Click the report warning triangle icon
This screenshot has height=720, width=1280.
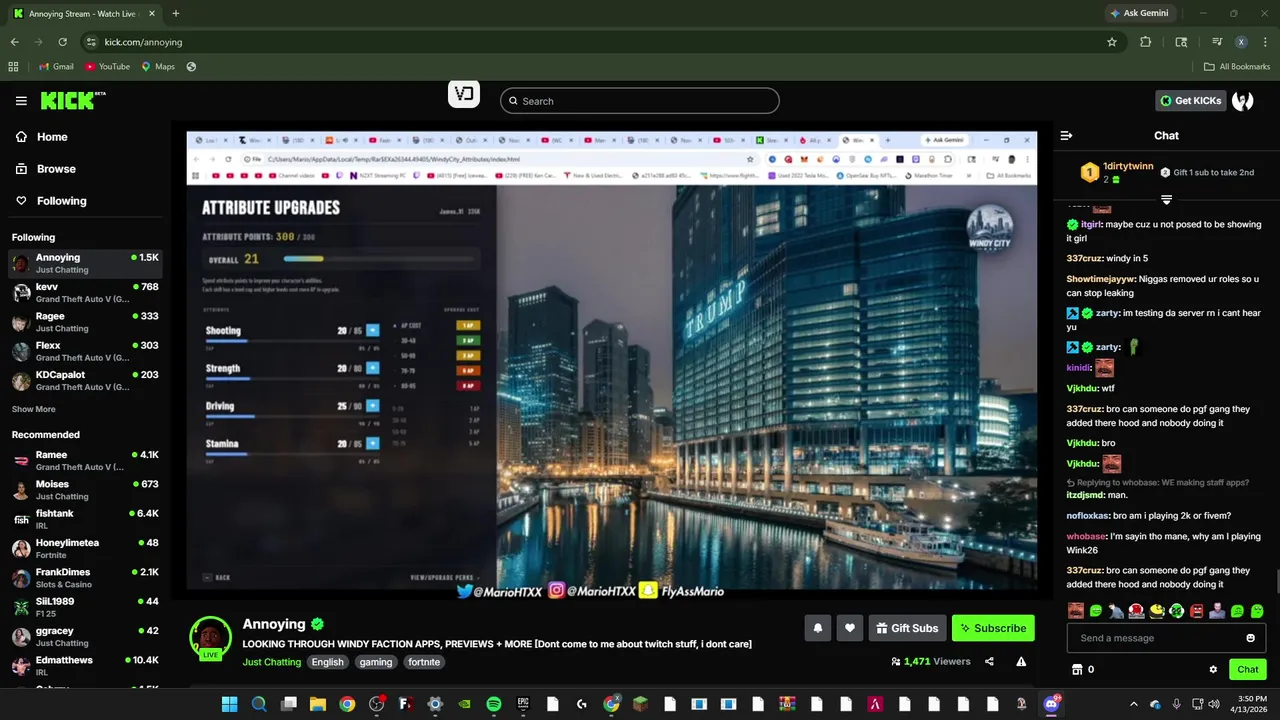(x=1021, y=662)
